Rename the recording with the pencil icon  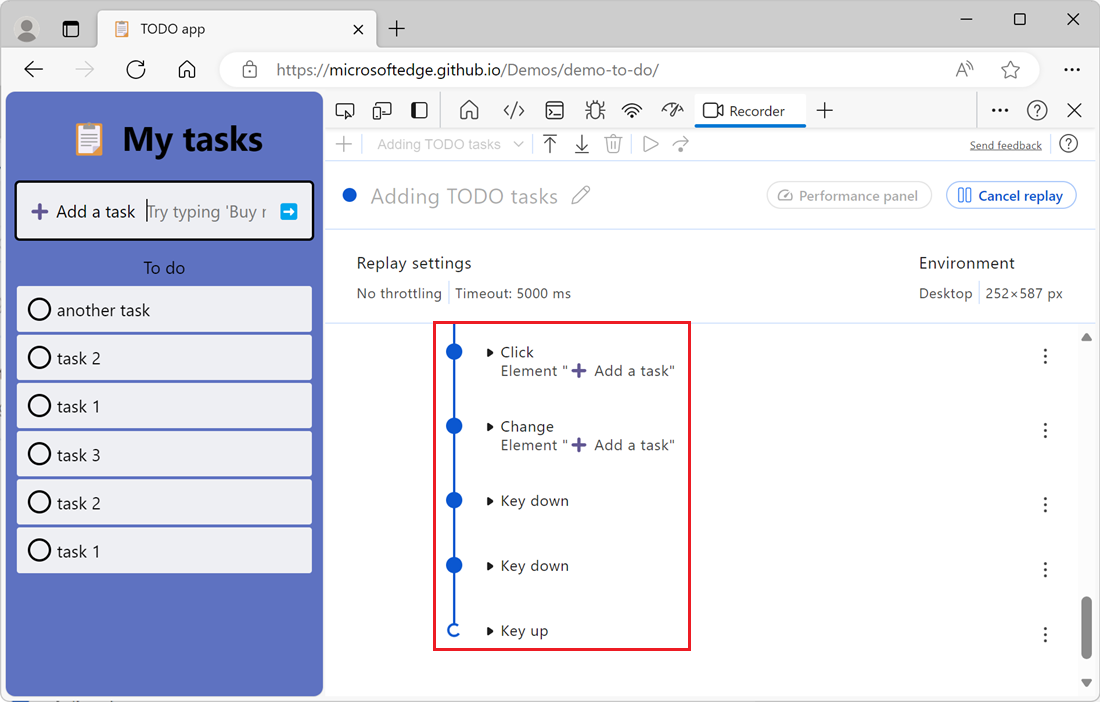(x=581, y=197)
